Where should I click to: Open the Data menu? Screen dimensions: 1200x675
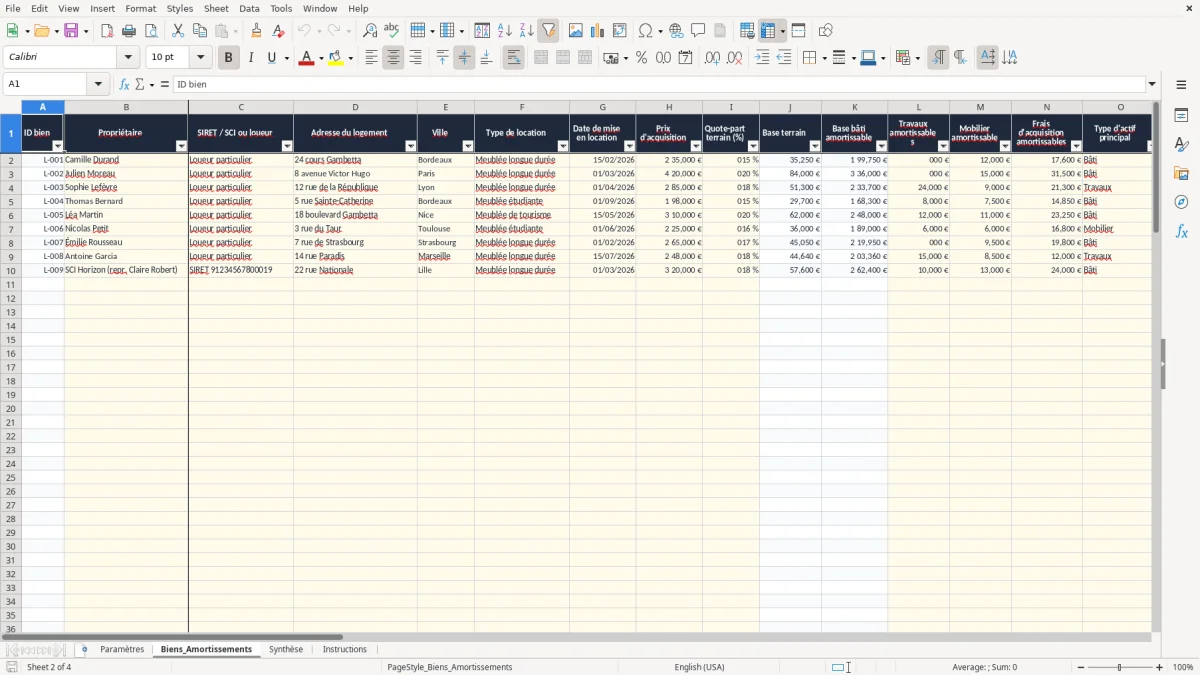[249, 8]
